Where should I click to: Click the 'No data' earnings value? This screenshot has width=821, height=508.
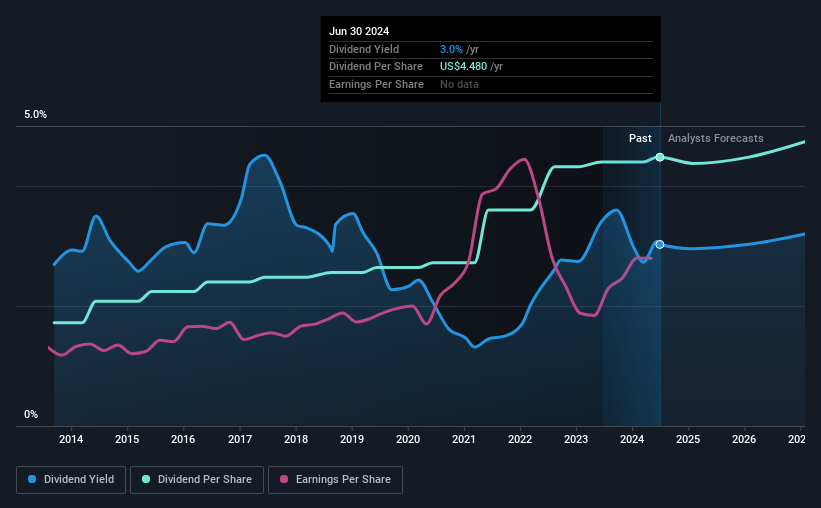[459, 84]
